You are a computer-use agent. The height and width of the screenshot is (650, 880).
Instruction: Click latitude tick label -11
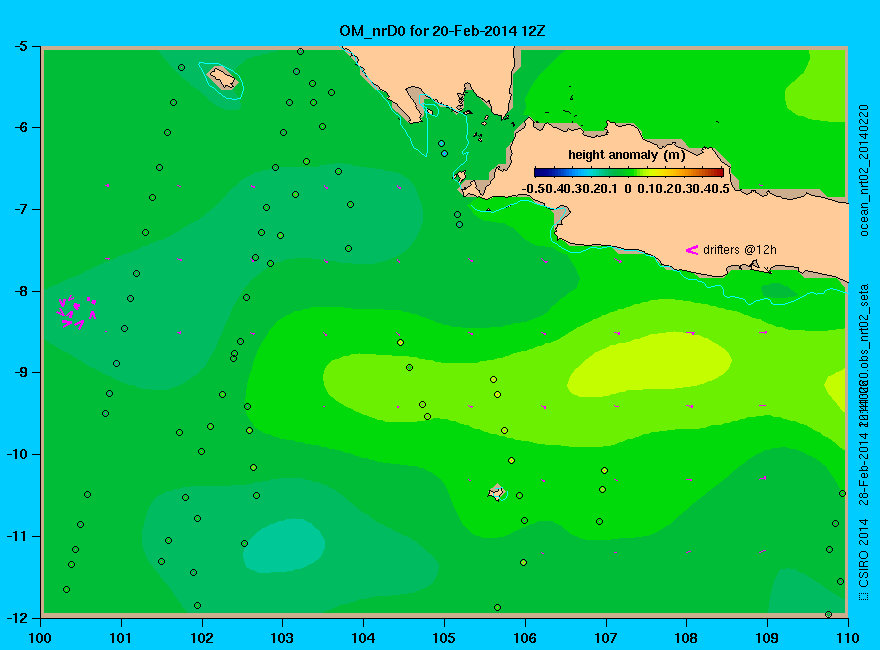[16, 536]
